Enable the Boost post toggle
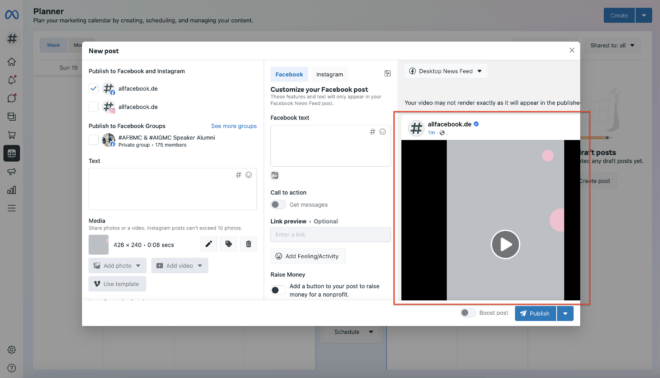Screen dimensions: 660x378 (468, 313)
